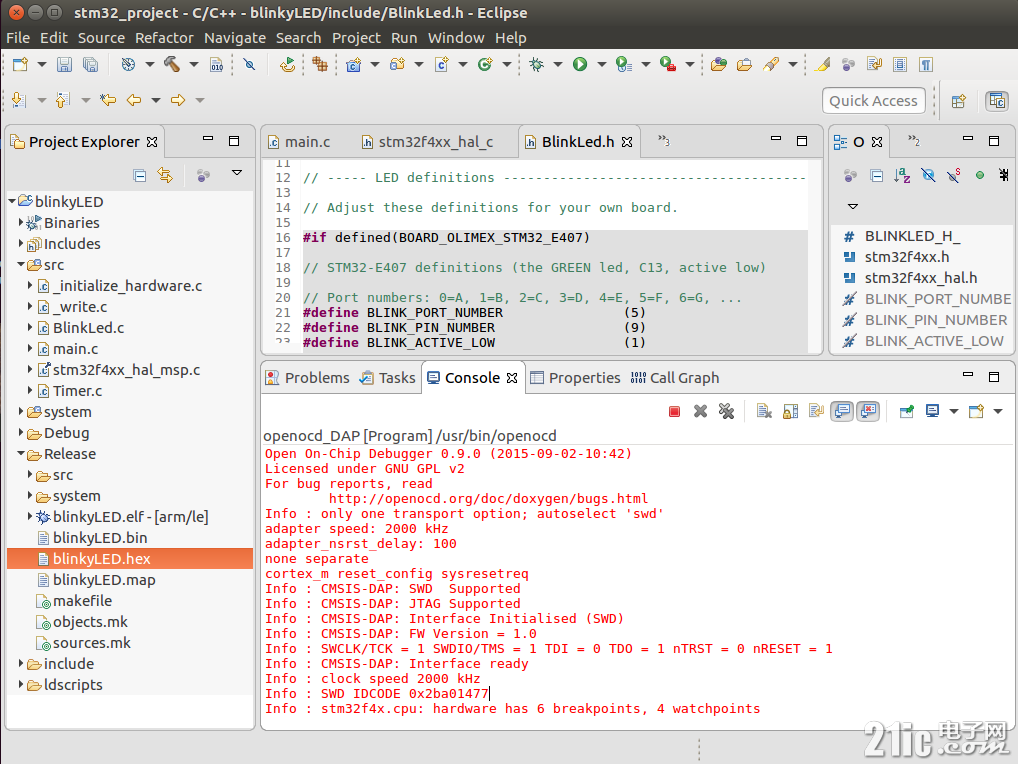This screenshot has width=1018, height=764.
Task: Click Collapse All in Outline view
Action: click(x=876, y=175)
